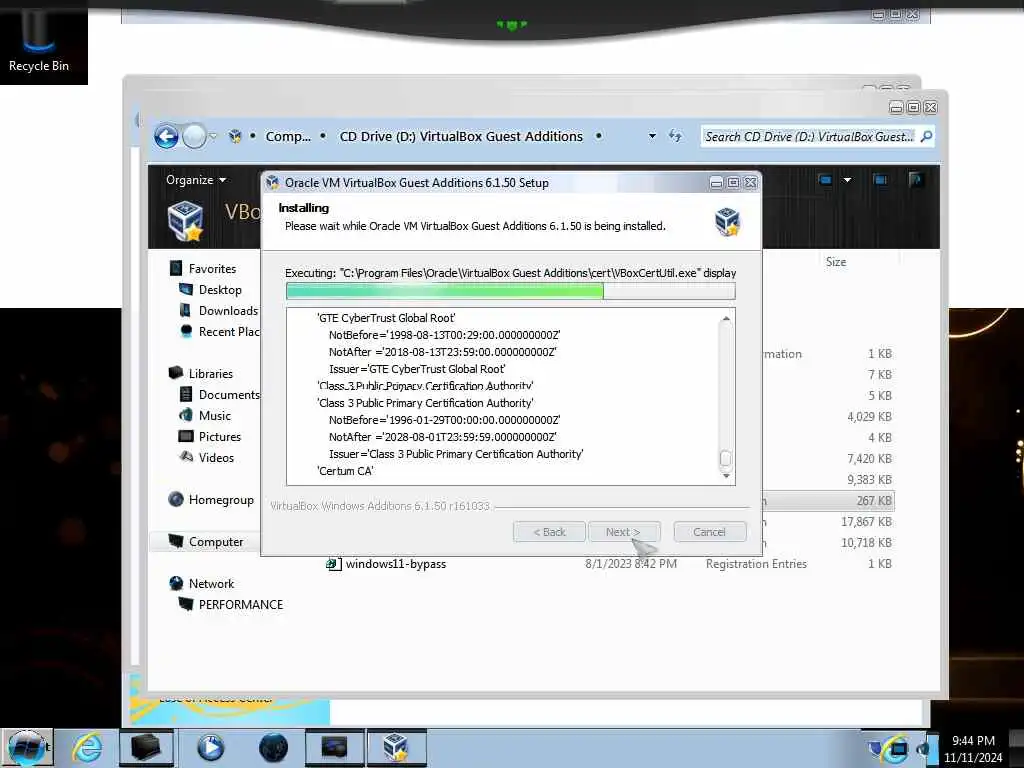Cancel the Guest Additions installation
This screenshot has height=768, width=1024.
709,532
